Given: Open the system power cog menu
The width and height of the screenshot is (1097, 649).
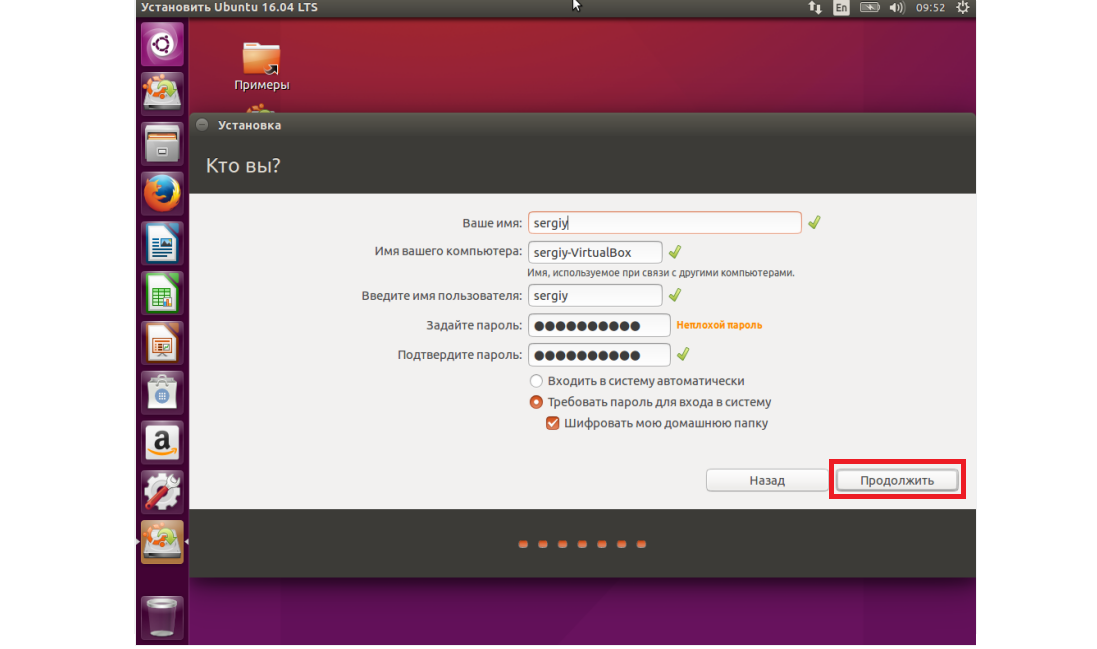Looking at the screenshot, I should (962, 7).
